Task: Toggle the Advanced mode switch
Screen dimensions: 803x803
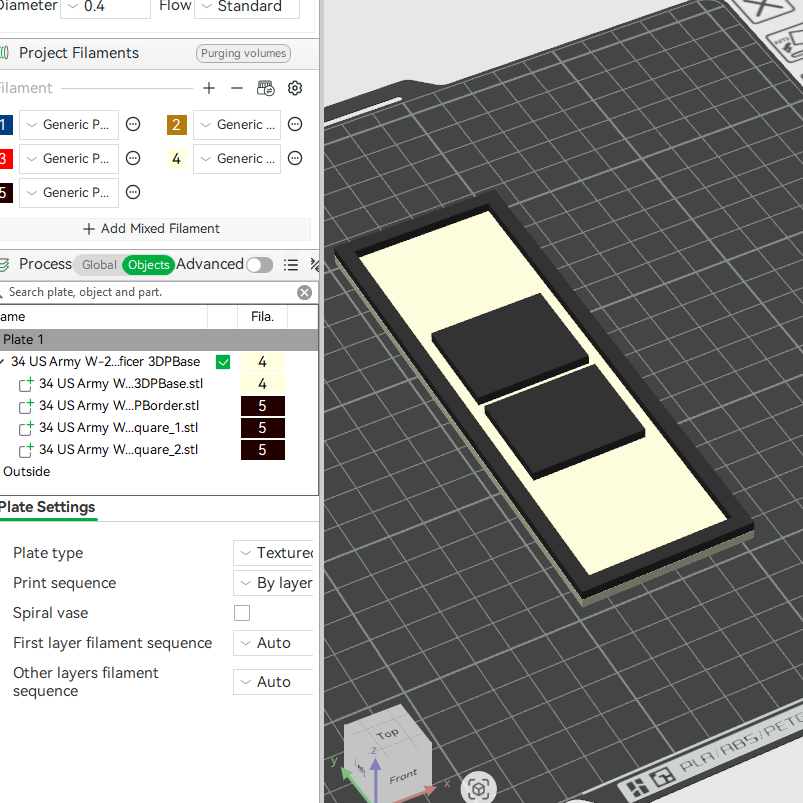Action: (x=259, y=265)
